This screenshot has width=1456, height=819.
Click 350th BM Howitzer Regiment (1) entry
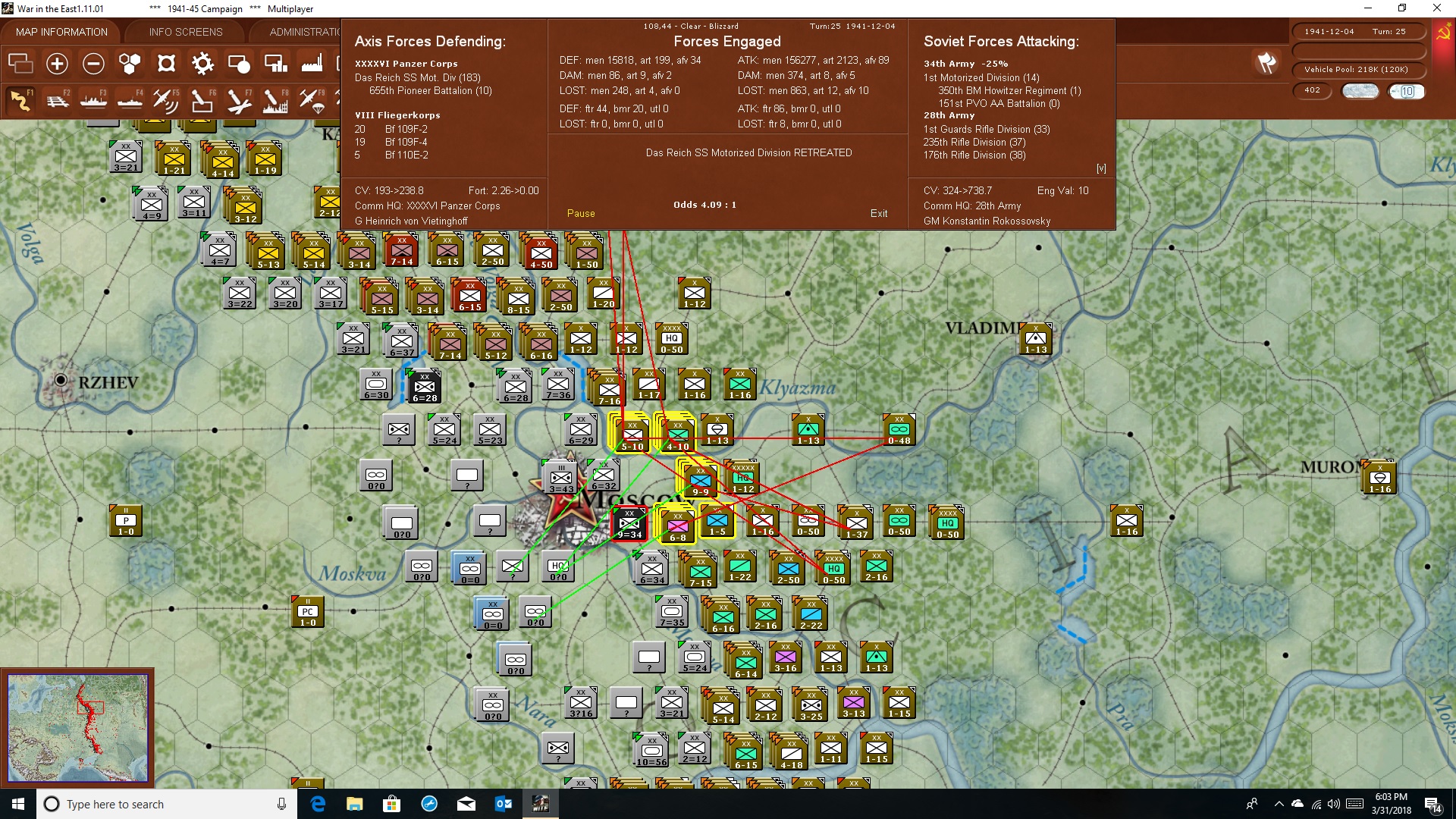1010,90
